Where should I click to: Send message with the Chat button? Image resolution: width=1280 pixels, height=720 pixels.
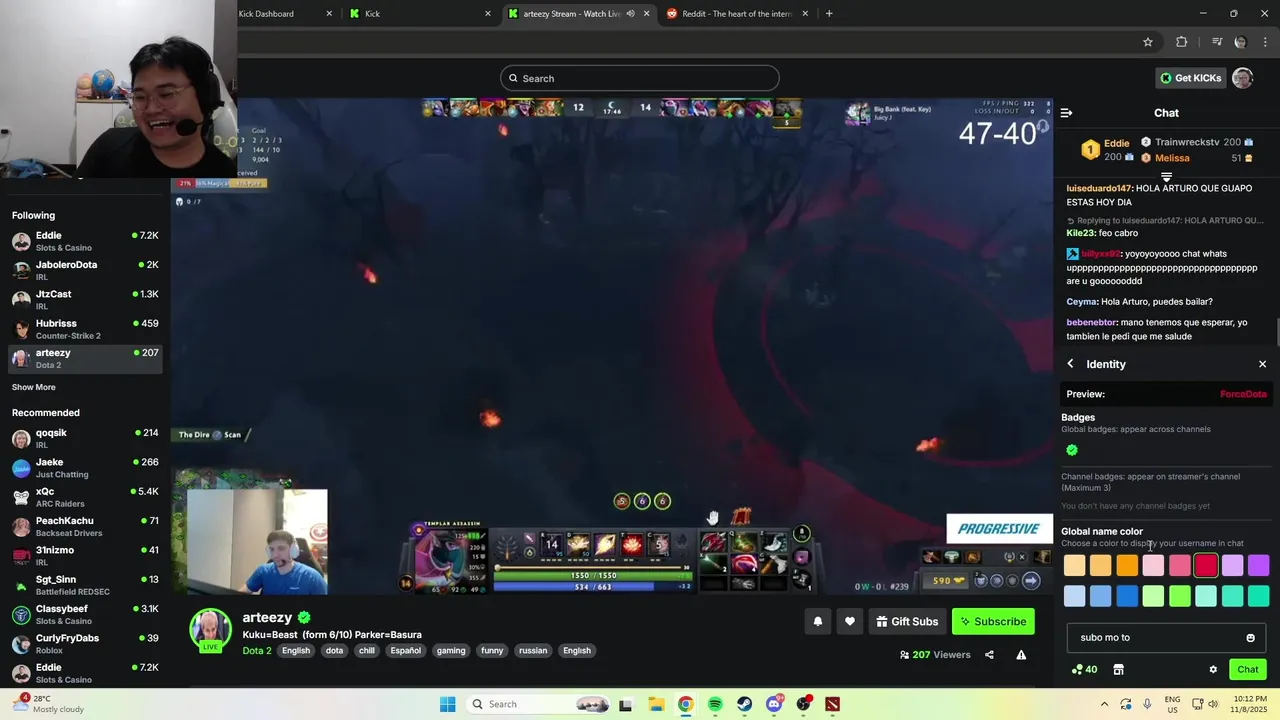[x=1247, y=670]
